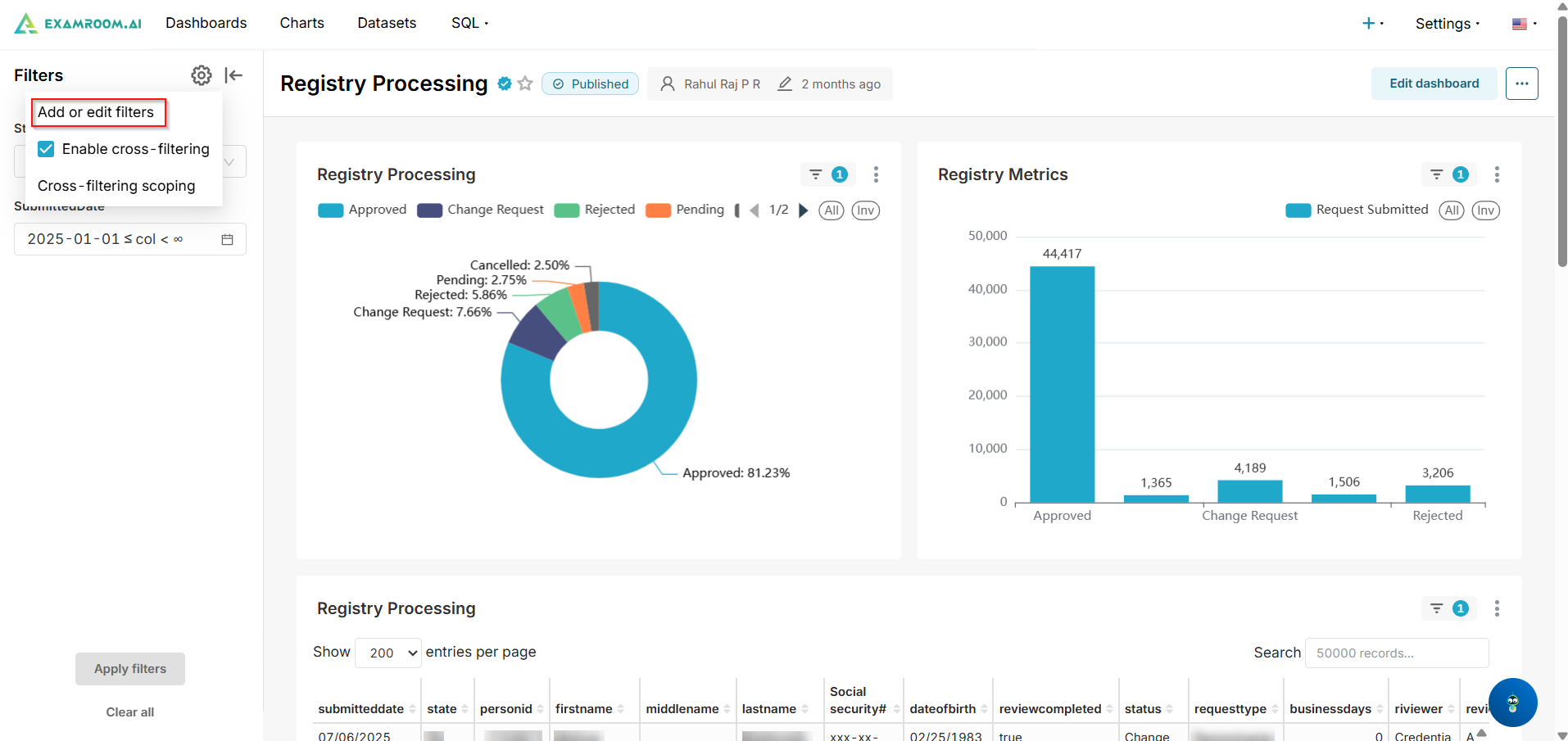Open kebab menu on Registry Metrics chart

click(x=1497, y=174)
